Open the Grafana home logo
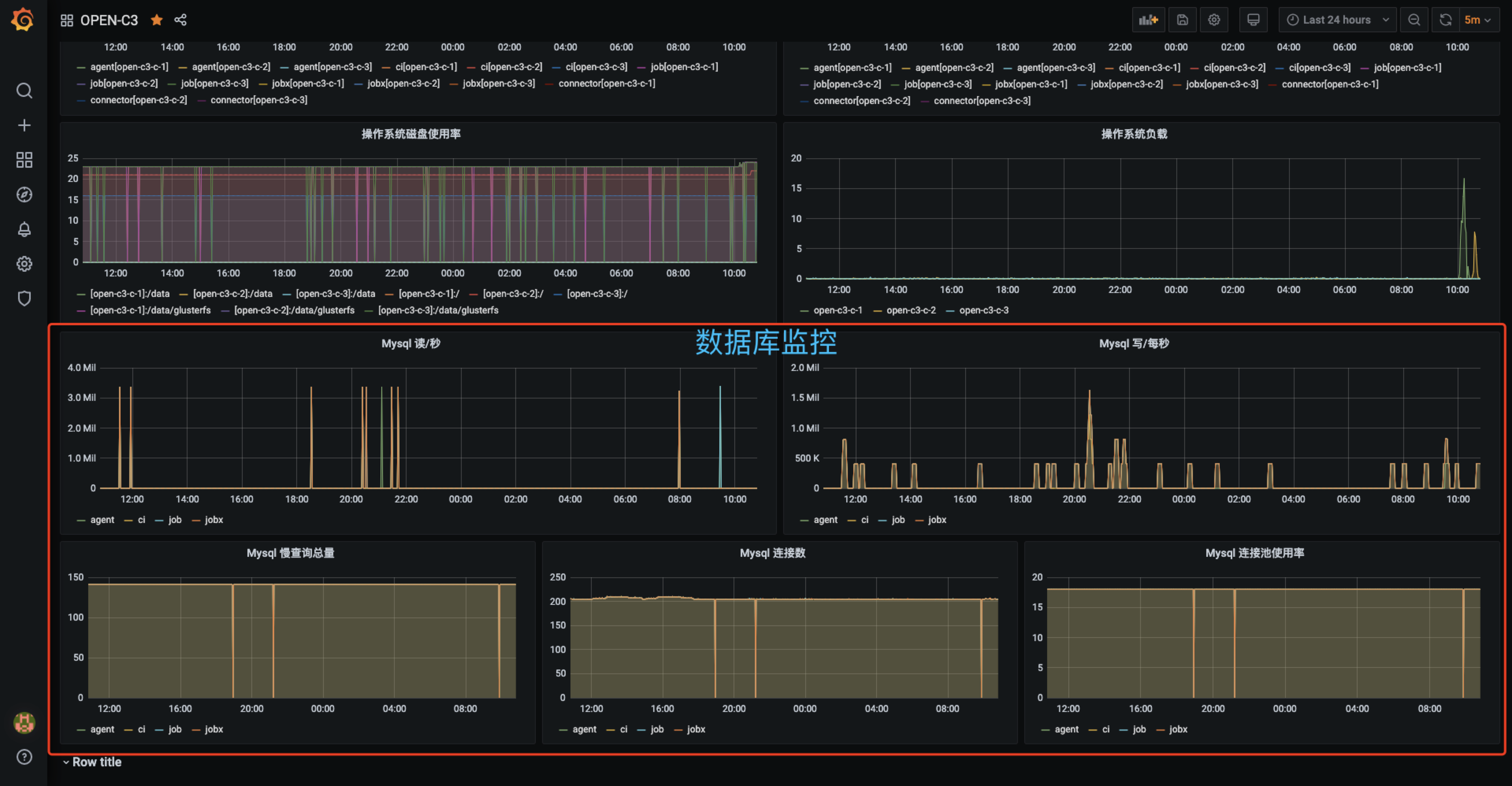This screenshot has width=1512, height=786. click(x=23, y=19)
